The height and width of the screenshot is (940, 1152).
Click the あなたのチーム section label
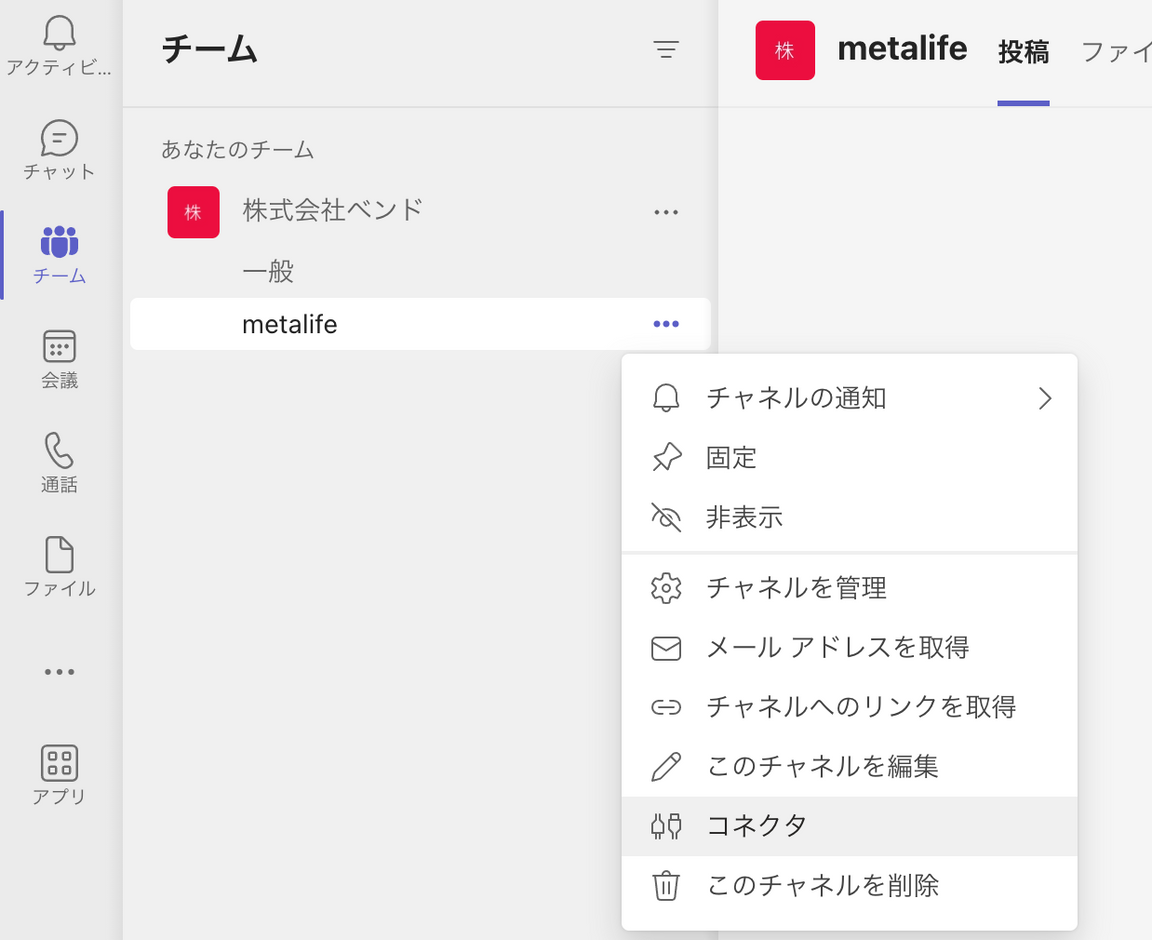pos(237,150)
